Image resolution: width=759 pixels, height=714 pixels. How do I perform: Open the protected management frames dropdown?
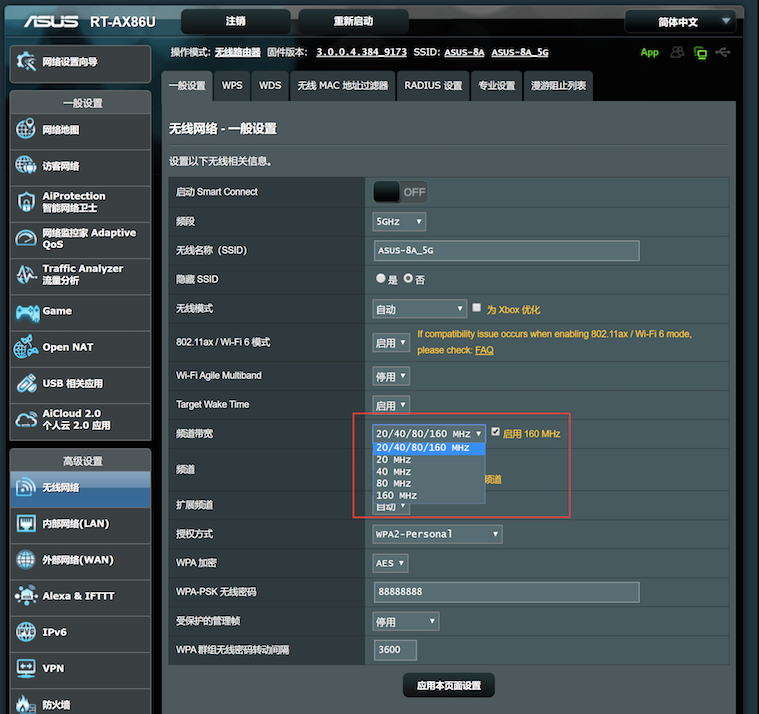pos(406,621)
